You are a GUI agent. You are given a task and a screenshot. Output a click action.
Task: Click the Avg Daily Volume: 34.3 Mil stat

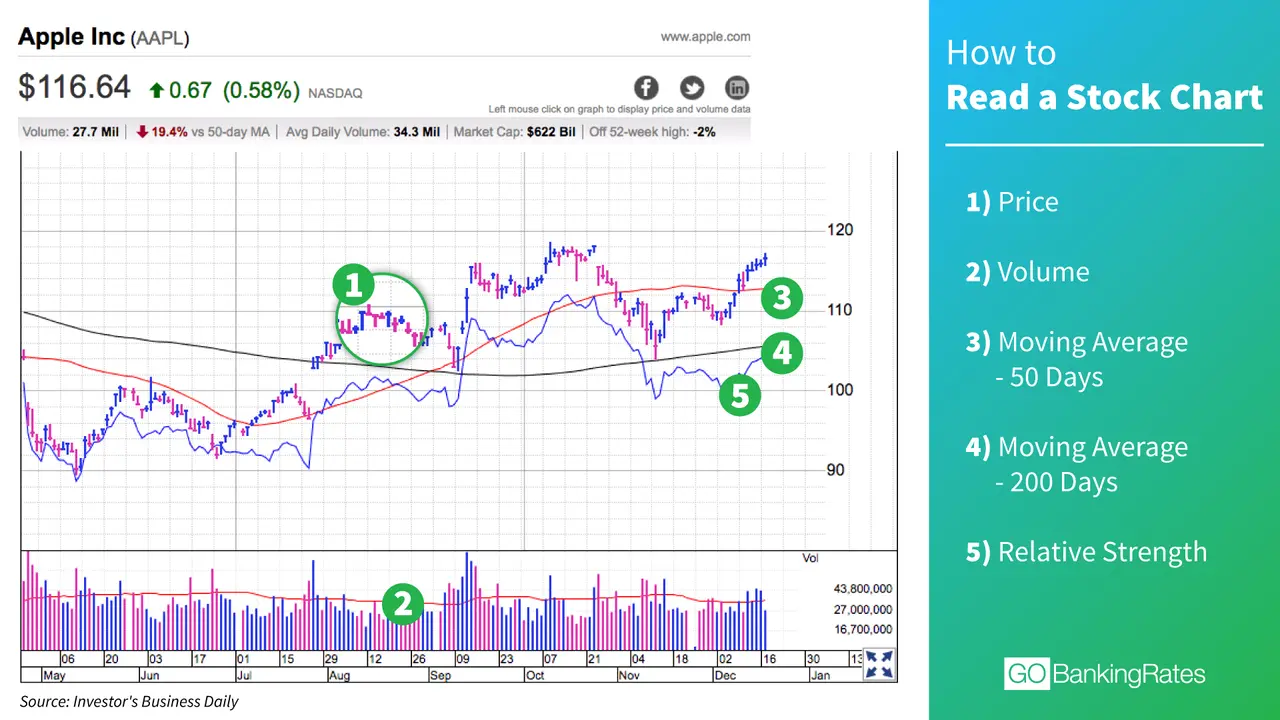[363, 131]
